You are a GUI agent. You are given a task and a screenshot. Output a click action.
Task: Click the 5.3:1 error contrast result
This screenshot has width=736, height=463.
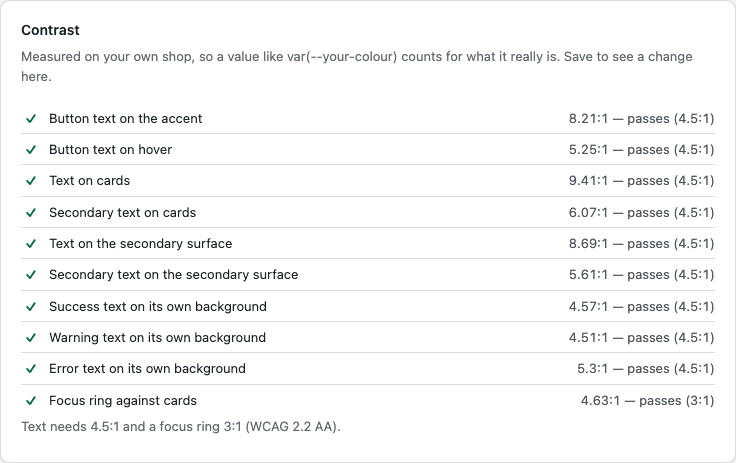(645, 369)
